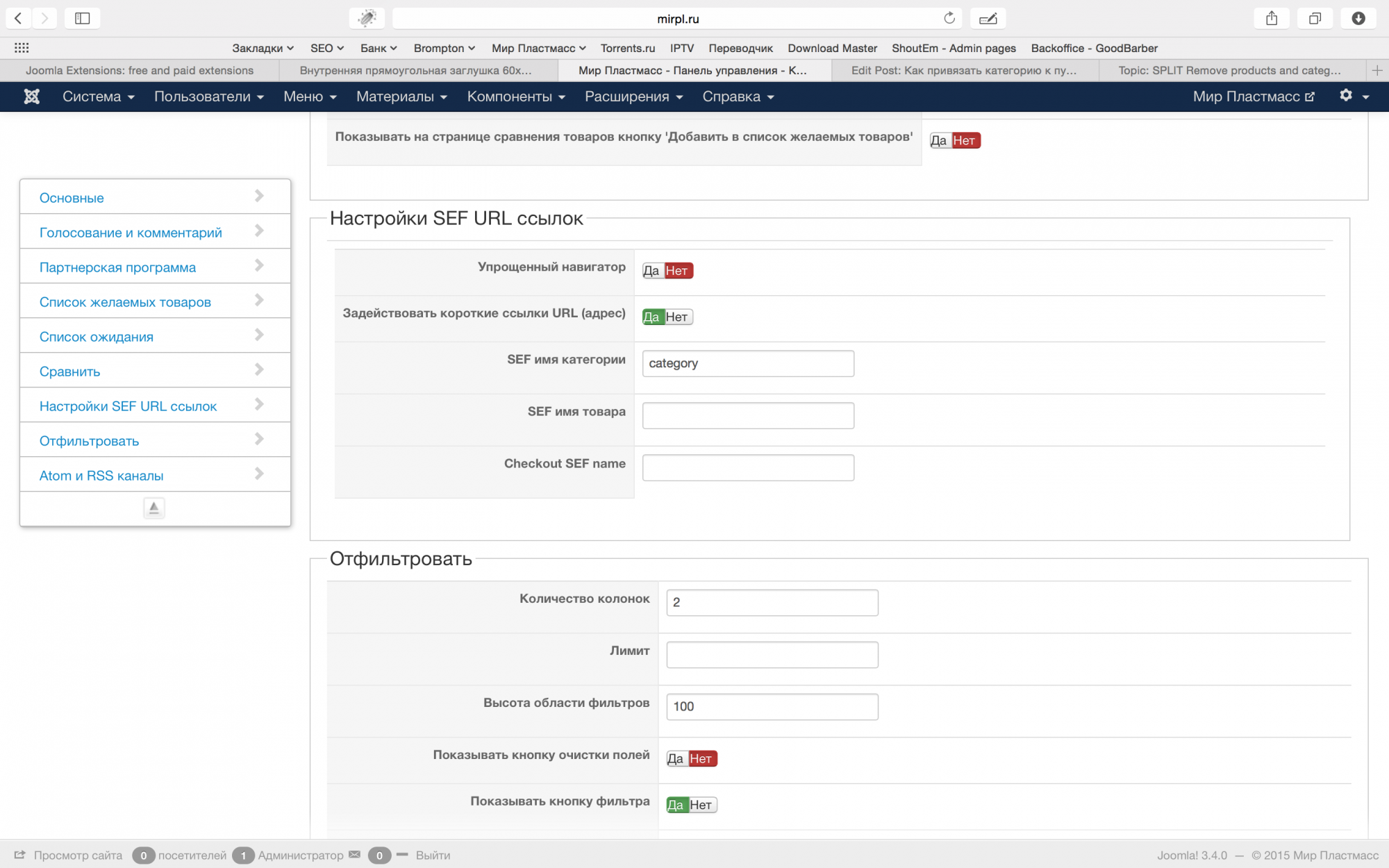
Task: Switch to Joomla Extensions browser tab
Action: (140, 70)
